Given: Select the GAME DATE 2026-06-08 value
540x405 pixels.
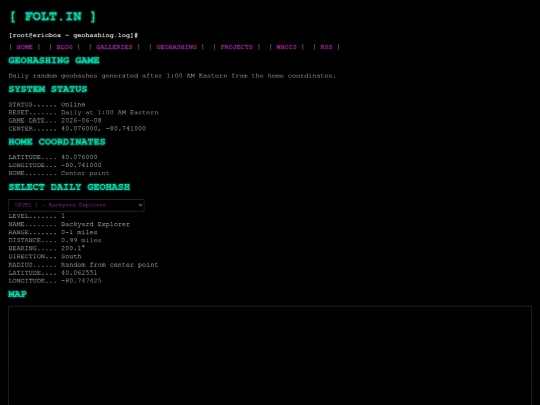Looking at the screenshot, I should (81, 121).
